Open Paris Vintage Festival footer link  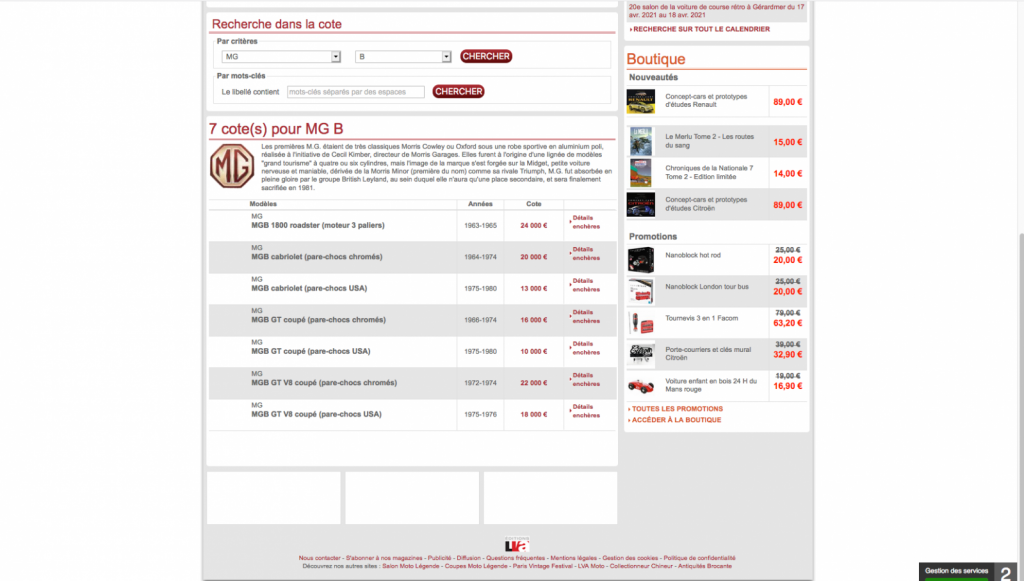pyautogui.click(x=543, y=566)
